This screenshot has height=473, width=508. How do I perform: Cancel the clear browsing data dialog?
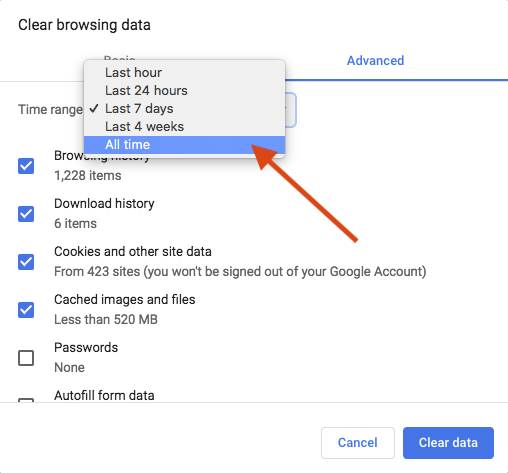(x=358, y=443)
